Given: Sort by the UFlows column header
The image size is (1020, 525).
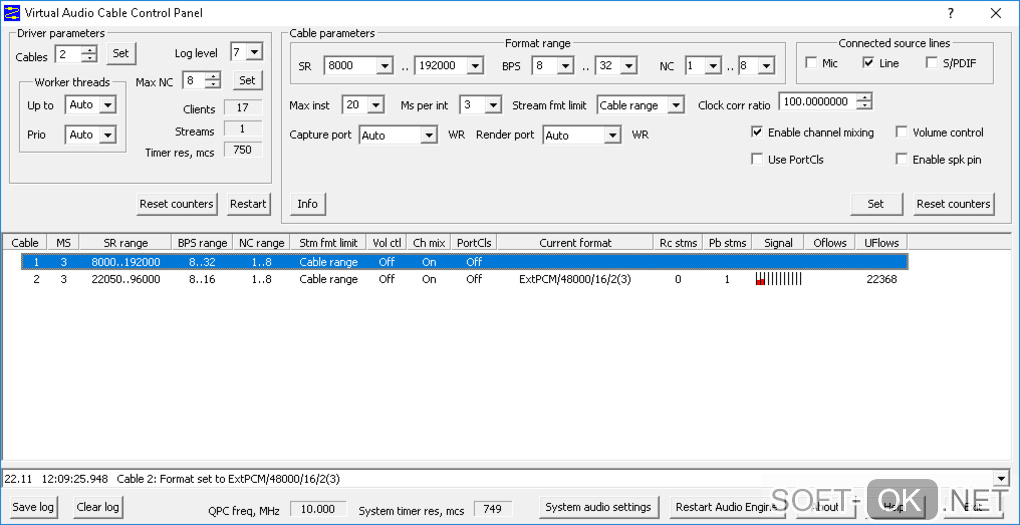Looking at the screenshot, I should click(881, 243).
